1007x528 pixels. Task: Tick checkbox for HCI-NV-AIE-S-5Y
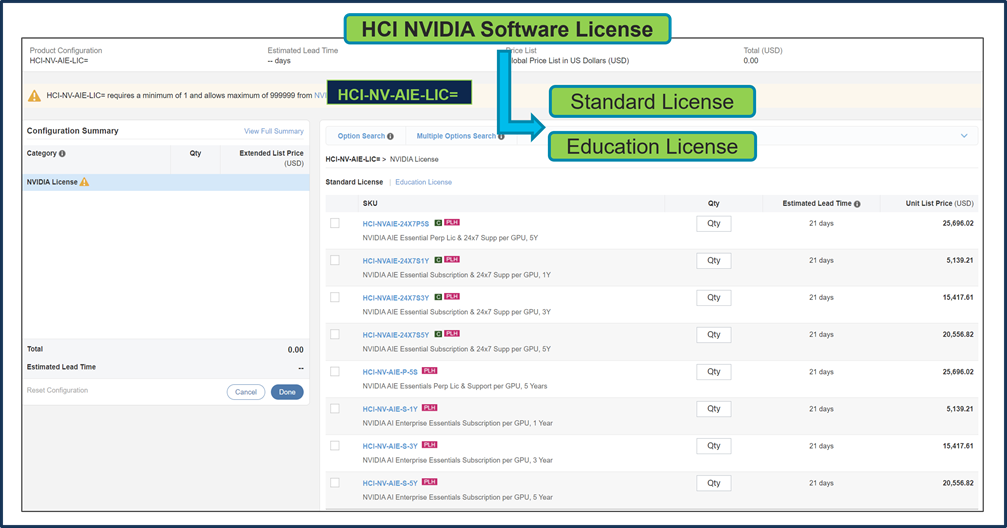tap(335, 482)
